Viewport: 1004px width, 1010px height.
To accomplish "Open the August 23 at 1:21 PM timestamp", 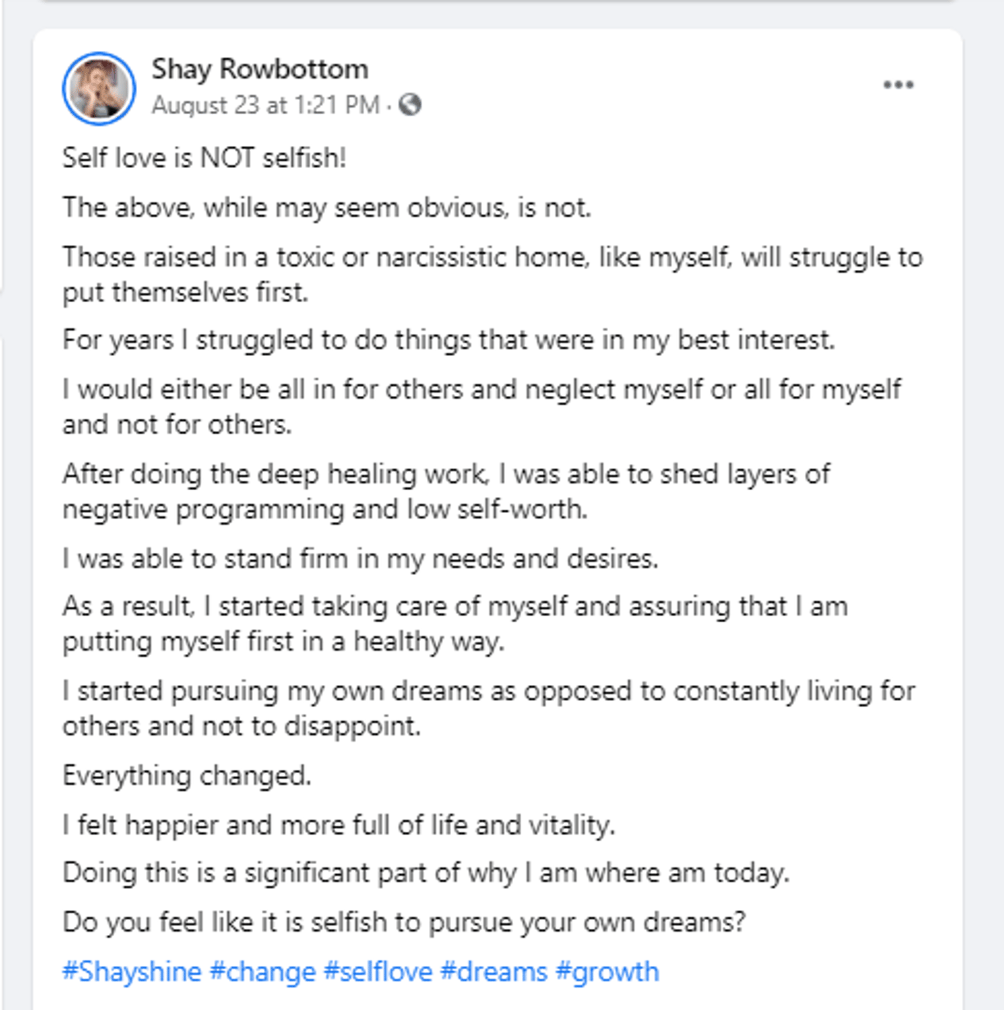I will (x=265, y=105).
